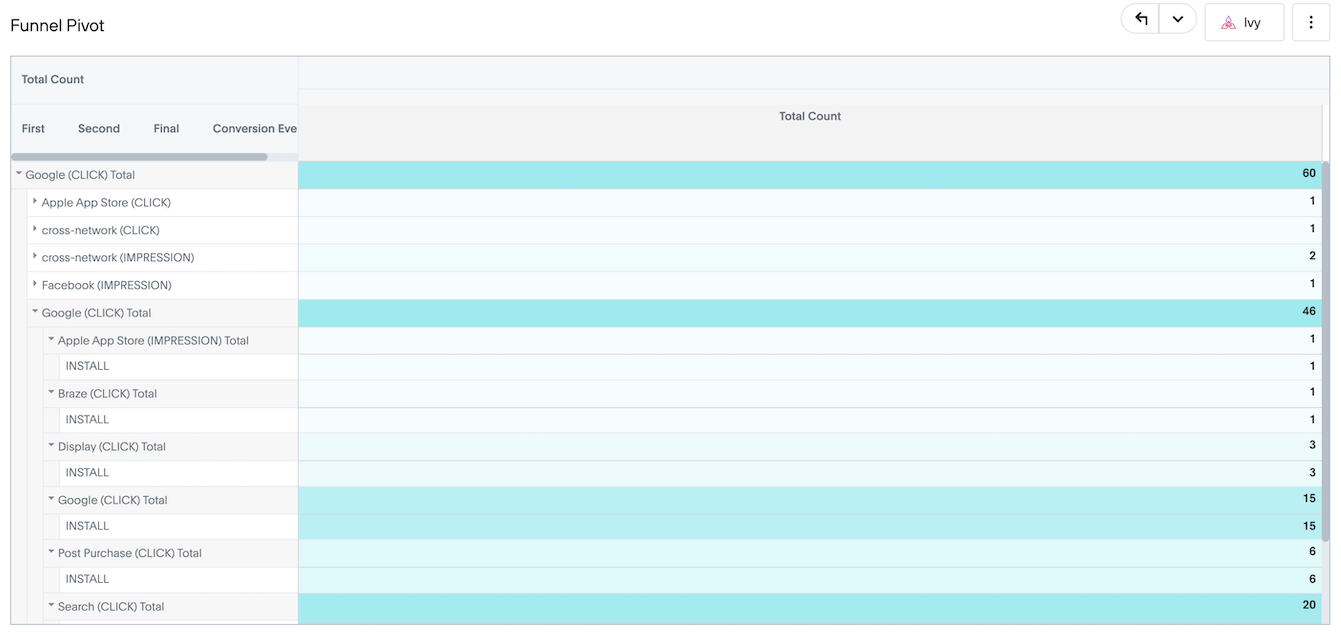
Task: Collapse Apple App Store (IMPRESSION) Total group
Action: [x=51, y=340]
